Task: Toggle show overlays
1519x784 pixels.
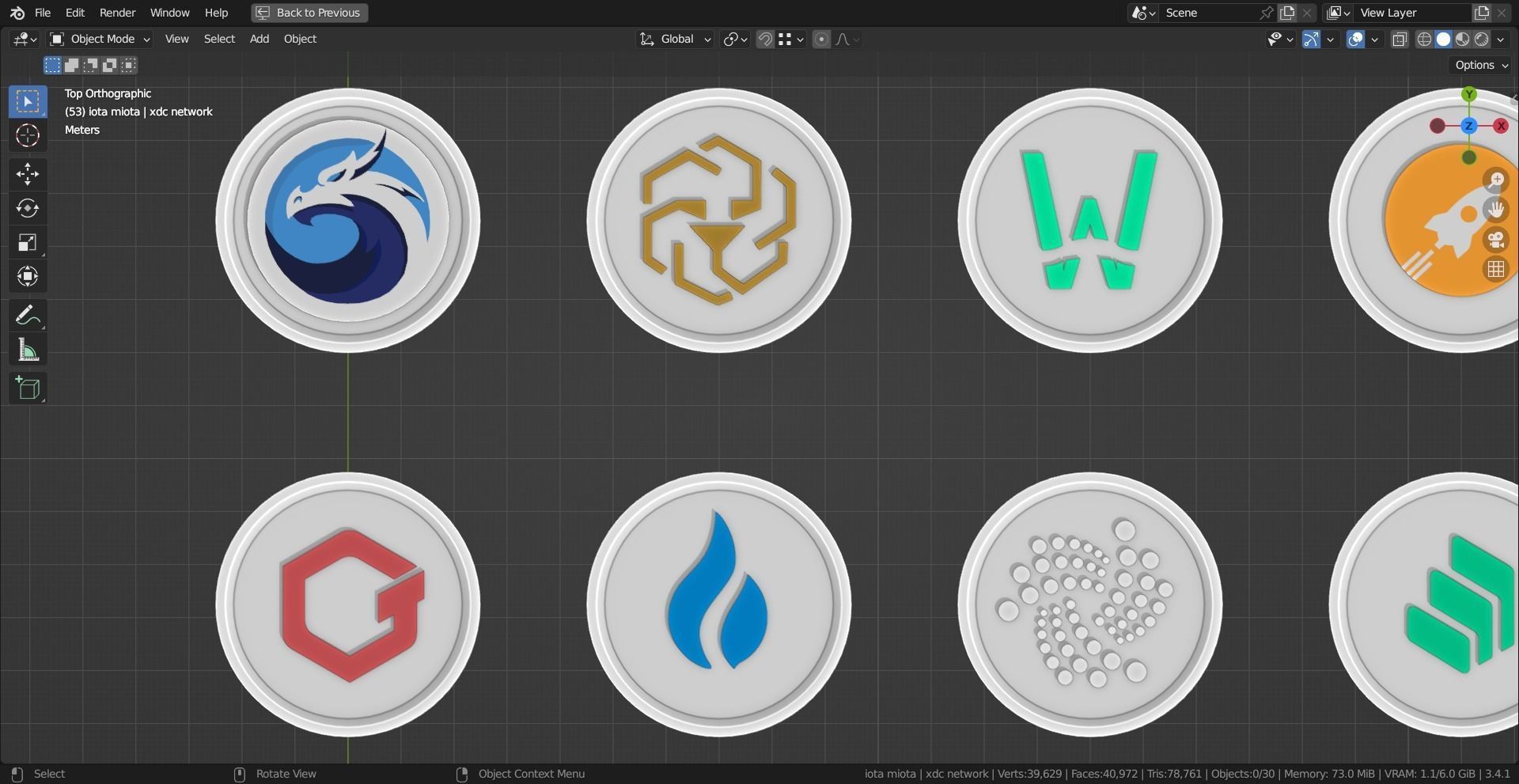Action: click(1355, 39)
